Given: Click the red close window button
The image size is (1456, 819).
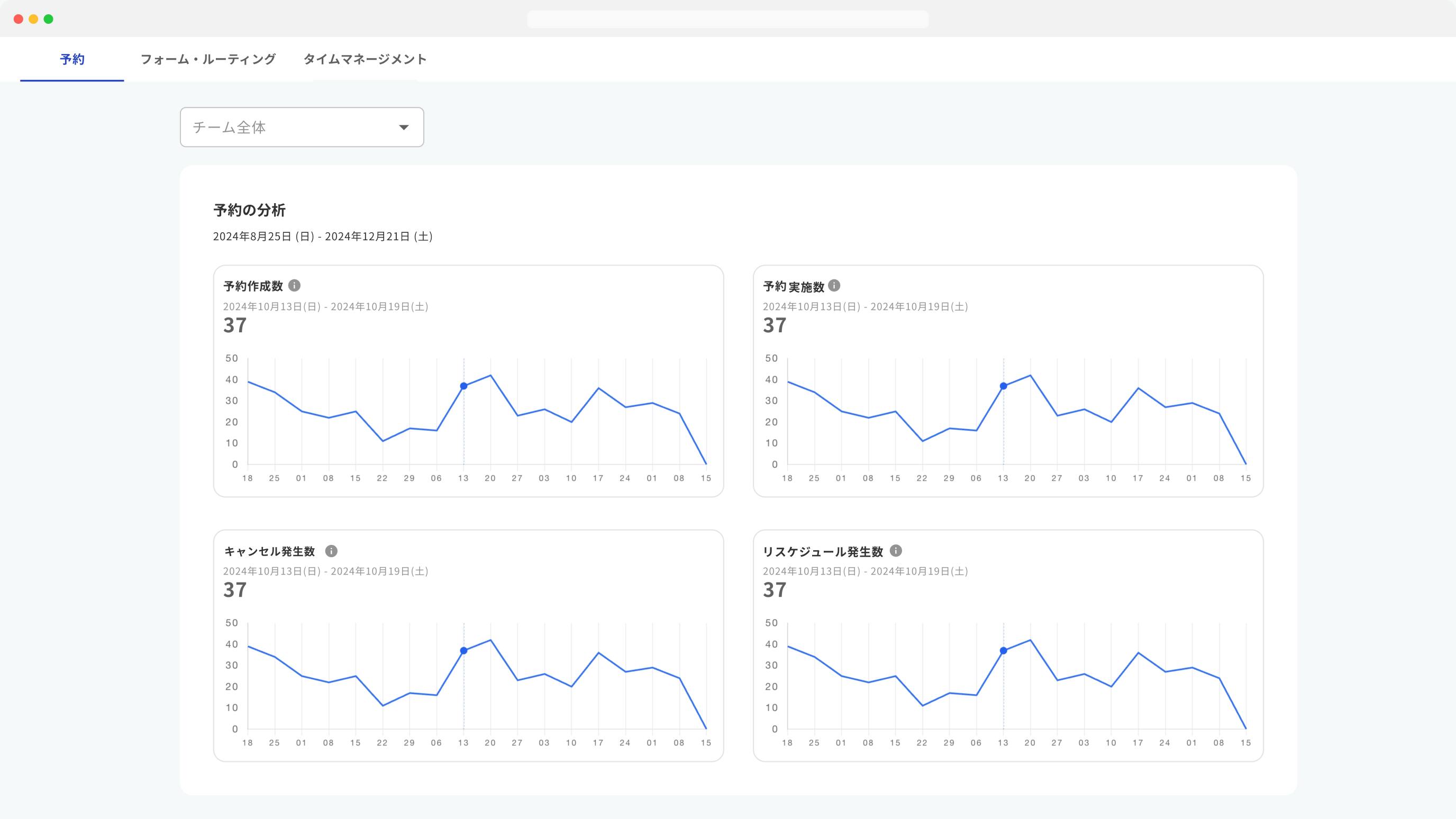Looking at the screenshot, I should (18, 19).
